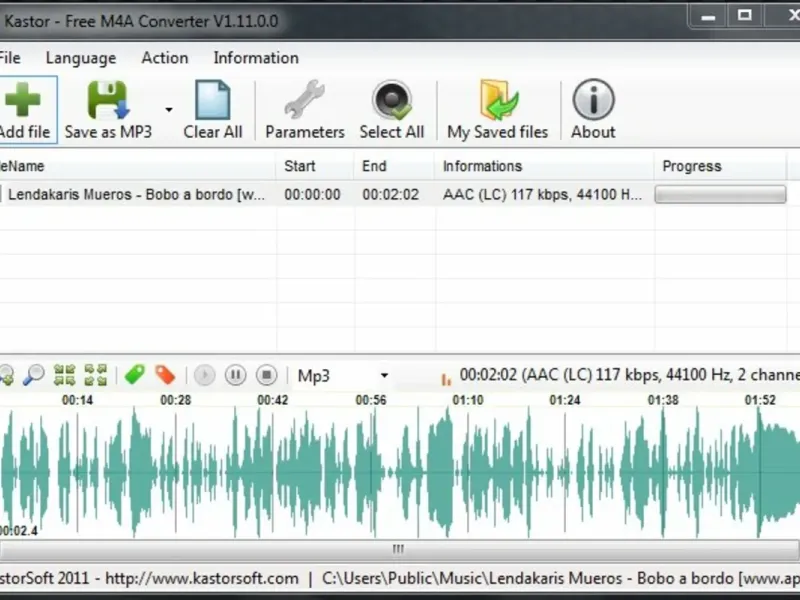
Task: Click the 00:14 waveform time marker
Action: coord(77,400)
